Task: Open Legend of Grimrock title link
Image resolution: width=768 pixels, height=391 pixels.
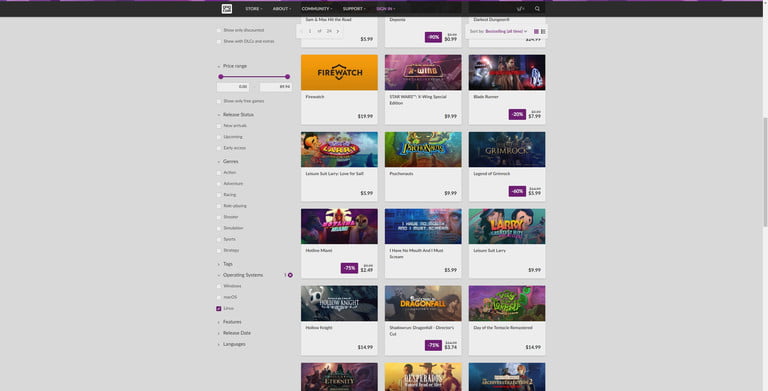Action: point(492,173)
